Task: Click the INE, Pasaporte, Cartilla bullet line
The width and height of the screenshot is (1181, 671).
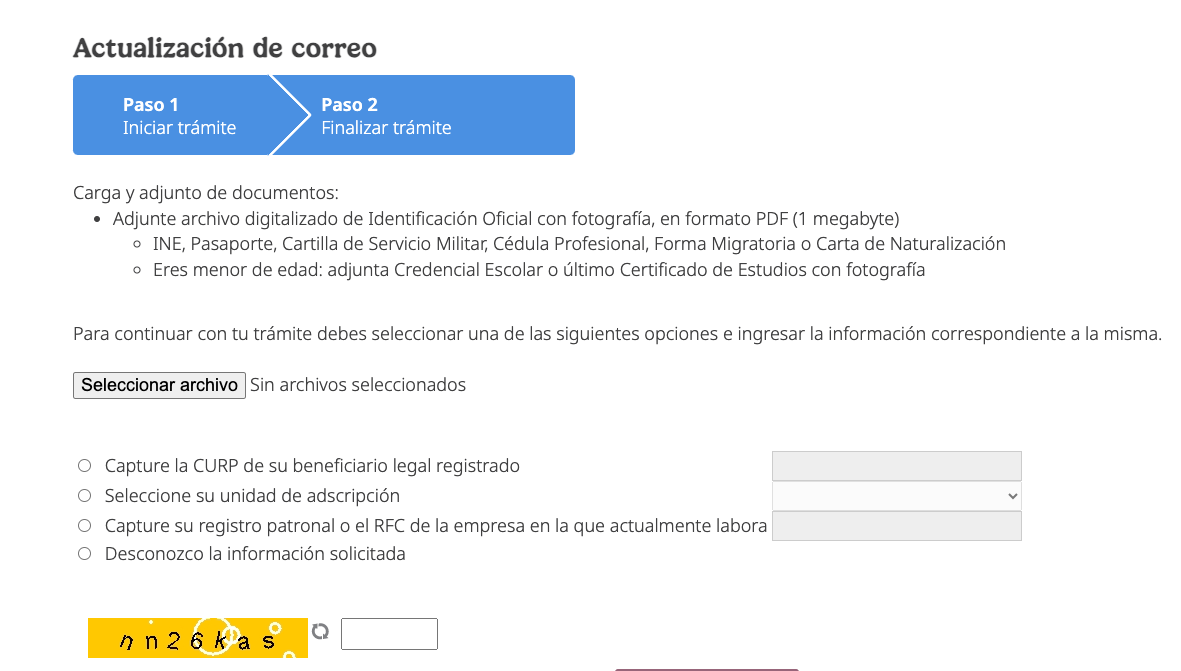Action: point(579,244)
